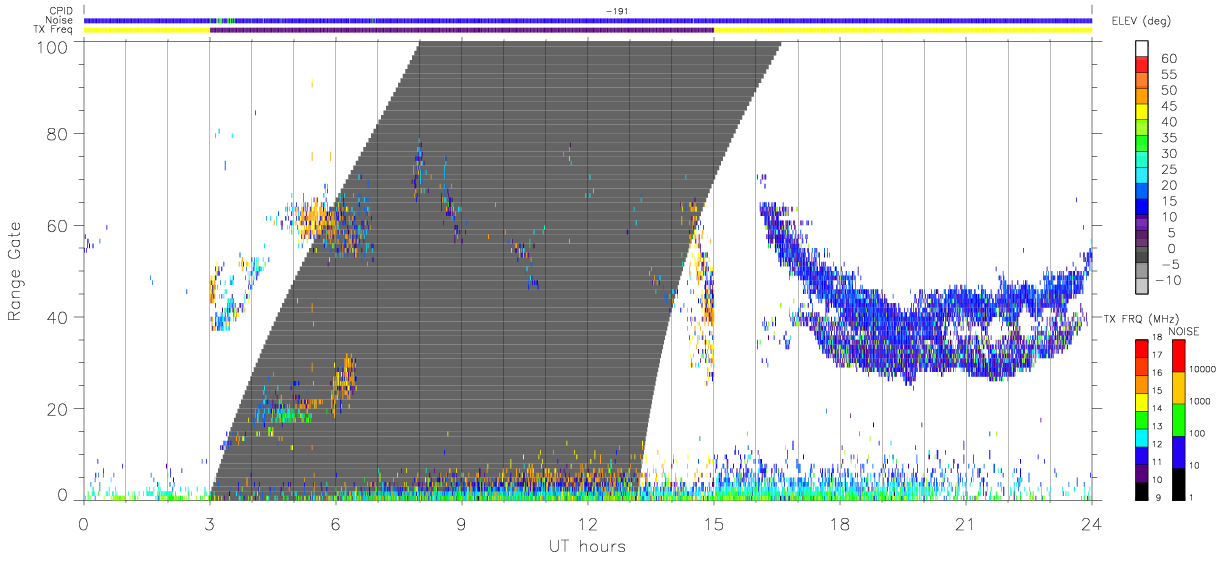Pick the yellow segment of NOISE colorbar
The height and width of the screenshot is (567, 1228).
point(1178,387)
